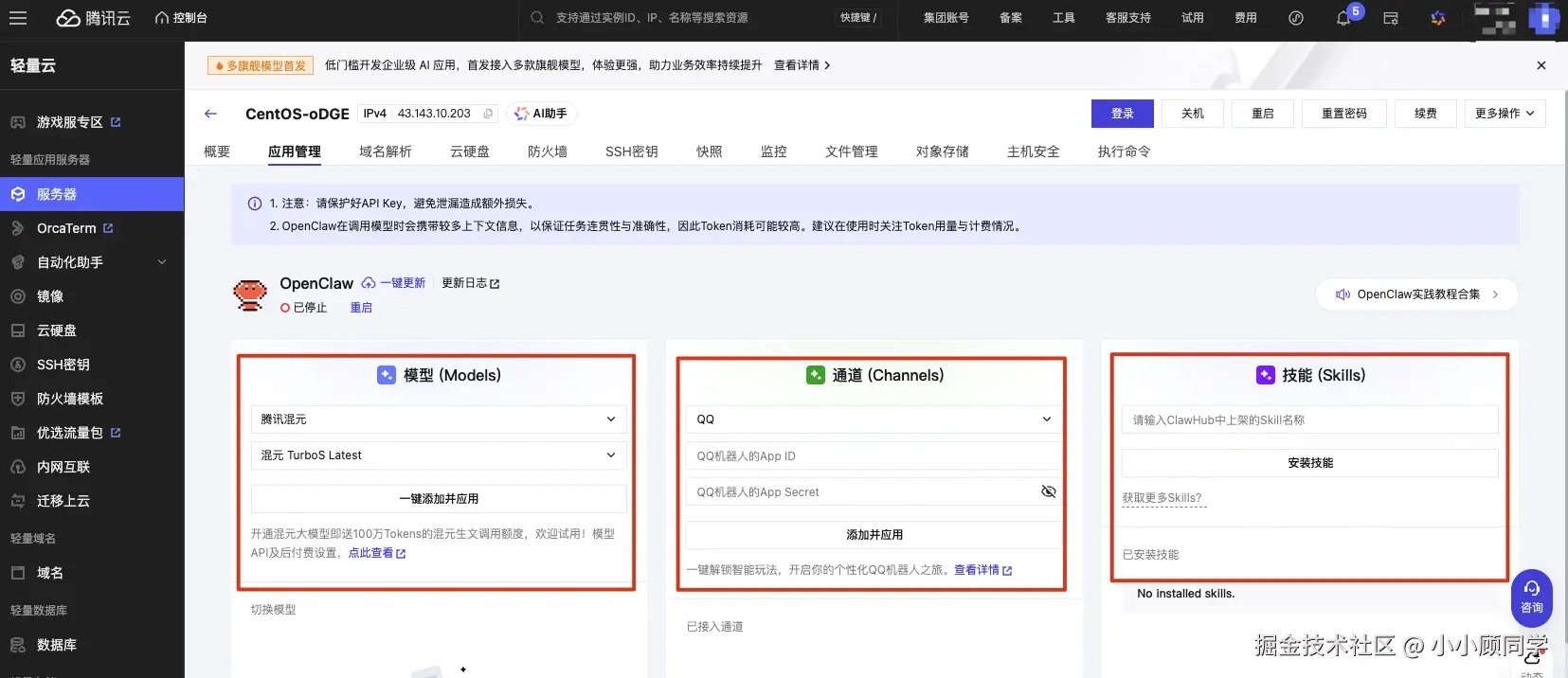Screen dimensions: 1568x678
Task: Open the 查看详情 link in the Channels card
Action: click(x=982, y=570)
